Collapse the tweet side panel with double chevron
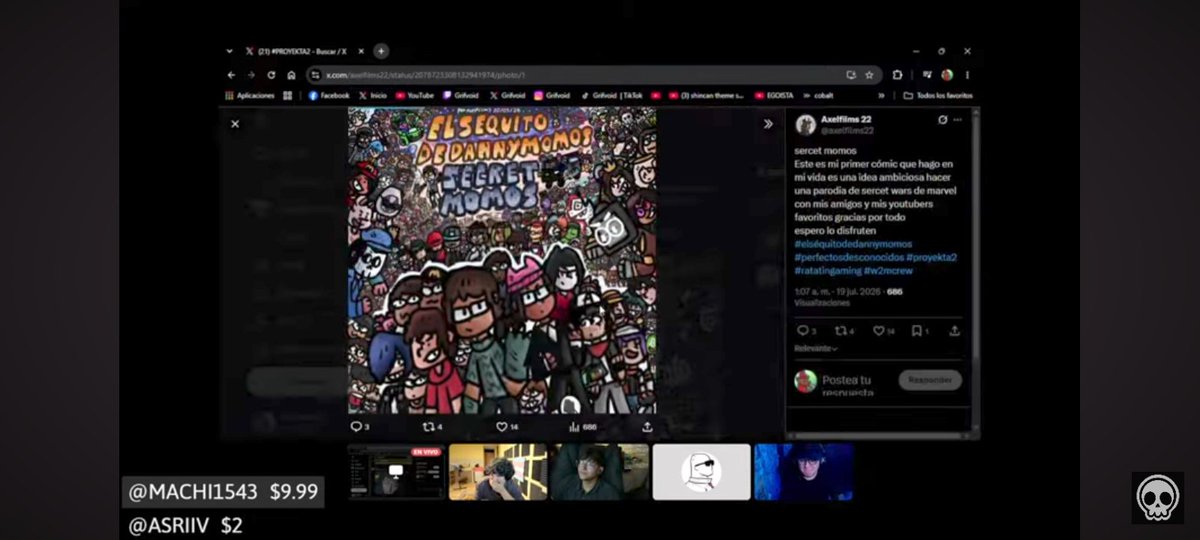This screenshot has height=540, width=1200. point(768,124)
